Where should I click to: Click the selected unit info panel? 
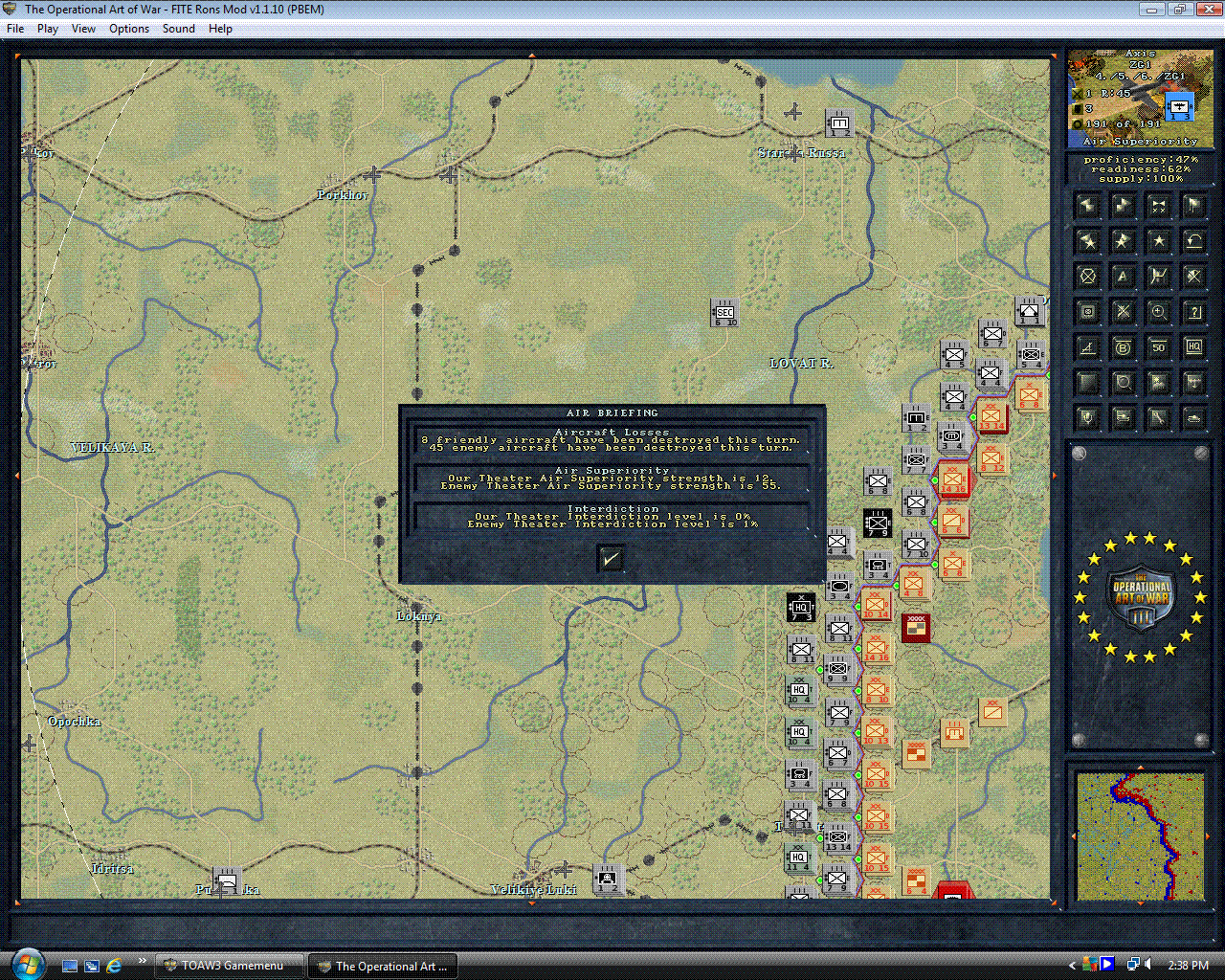[x=1139, y=100]
